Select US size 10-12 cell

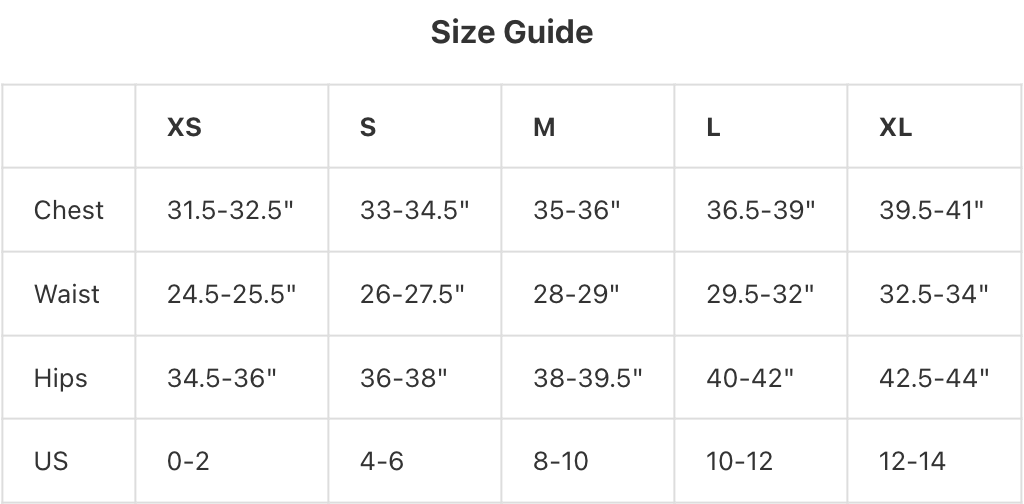point(739,461)
